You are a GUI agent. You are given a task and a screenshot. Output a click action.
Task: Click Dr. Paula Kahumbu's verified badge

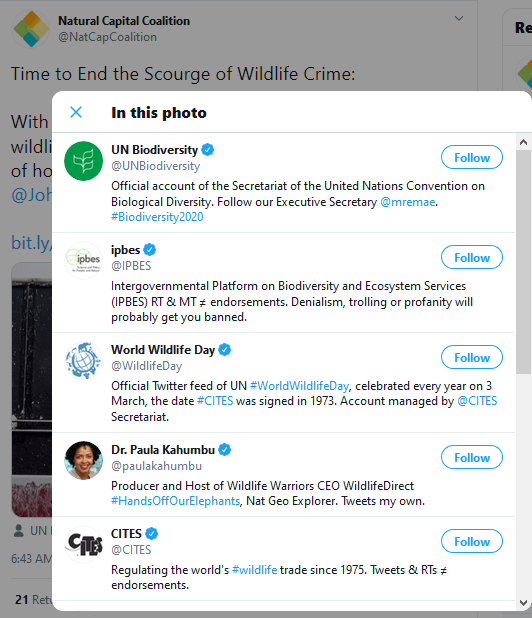click(x=225, y=449)
